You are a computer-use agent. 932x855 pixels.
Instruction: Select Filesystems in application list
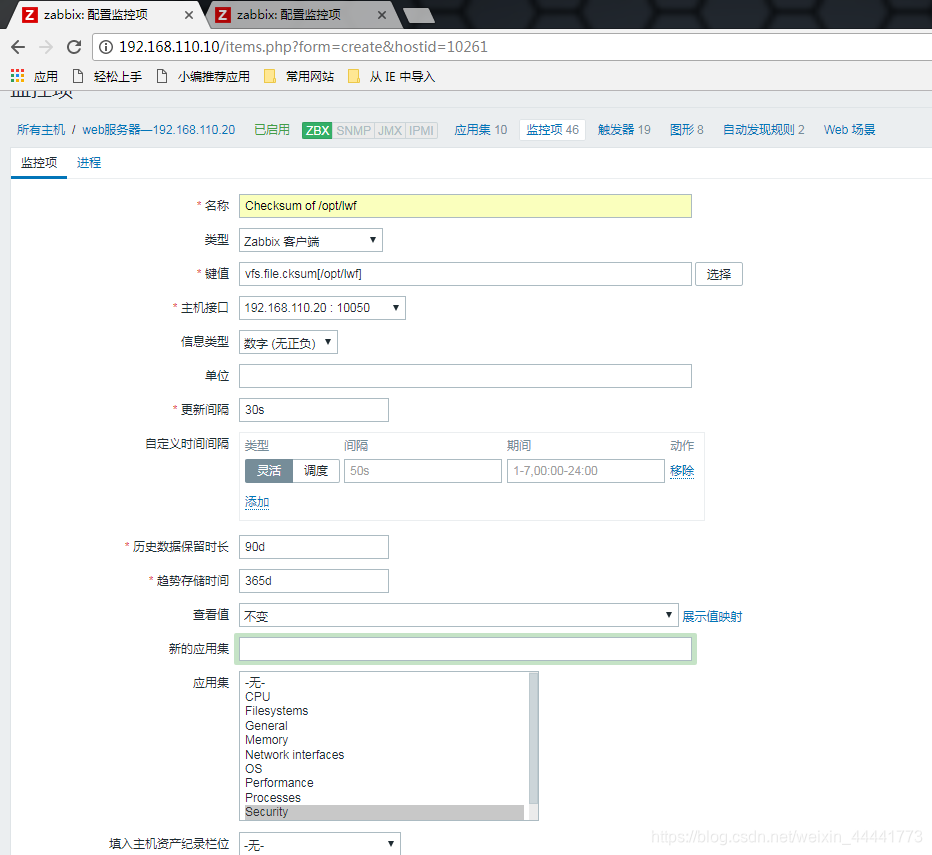tap(384, 711)
